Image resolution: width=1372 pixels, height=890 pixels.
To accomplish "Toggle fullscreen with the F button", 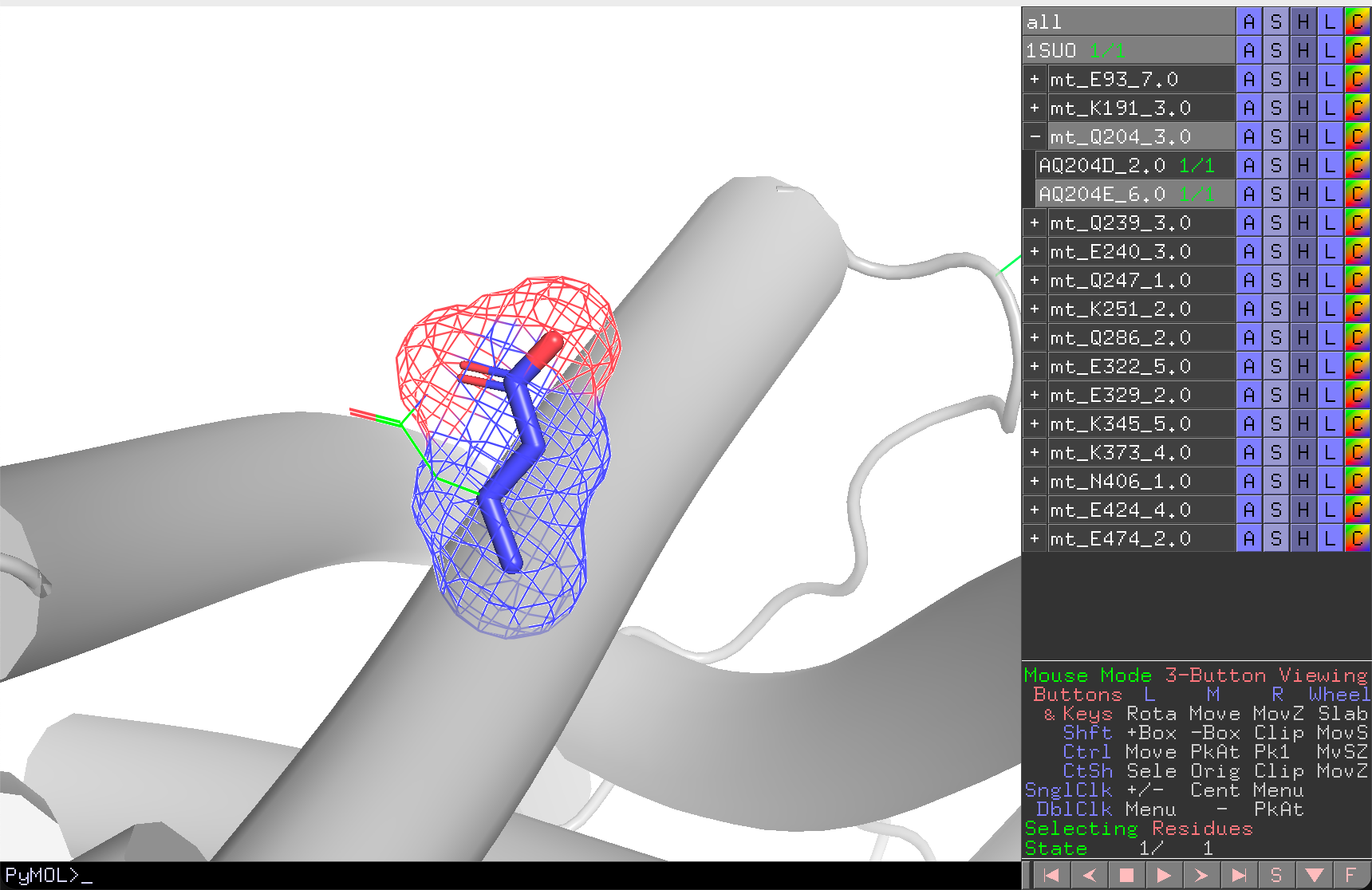I will pyautogui.click(x=1351, y=875).
